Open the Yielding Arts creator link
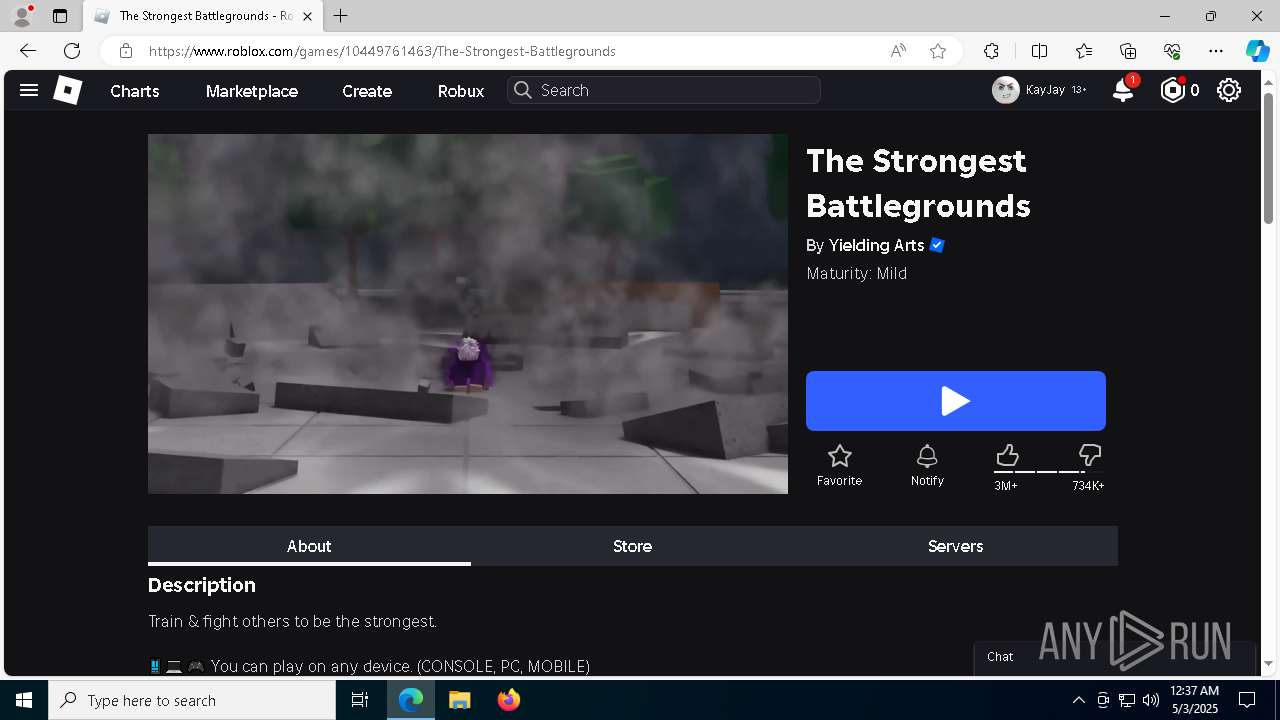Image resolution: width=1280 pixels, height=720 pixels. click(x=876, y=245)
